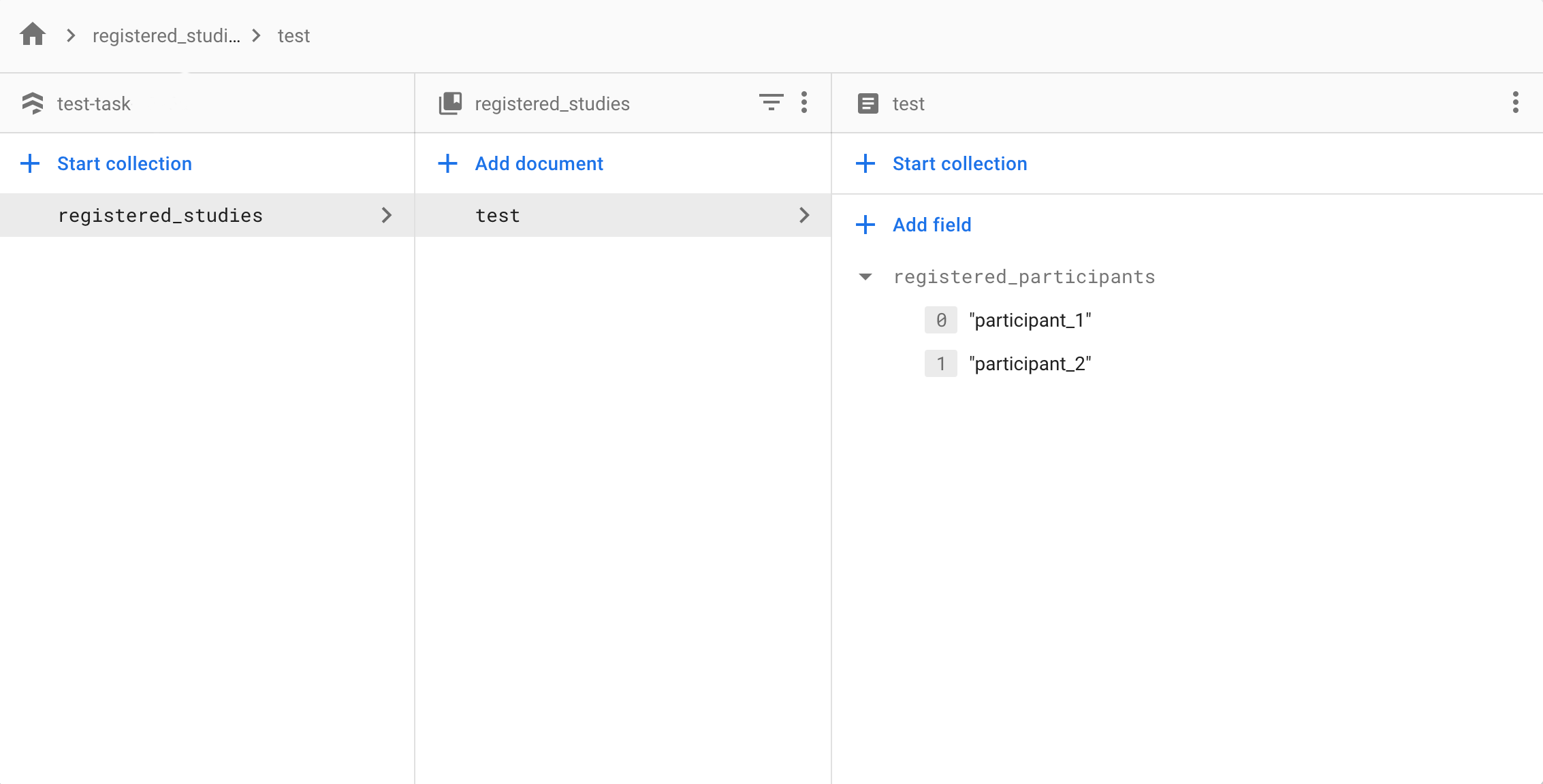Click array index 1 badge

[941, 363]
